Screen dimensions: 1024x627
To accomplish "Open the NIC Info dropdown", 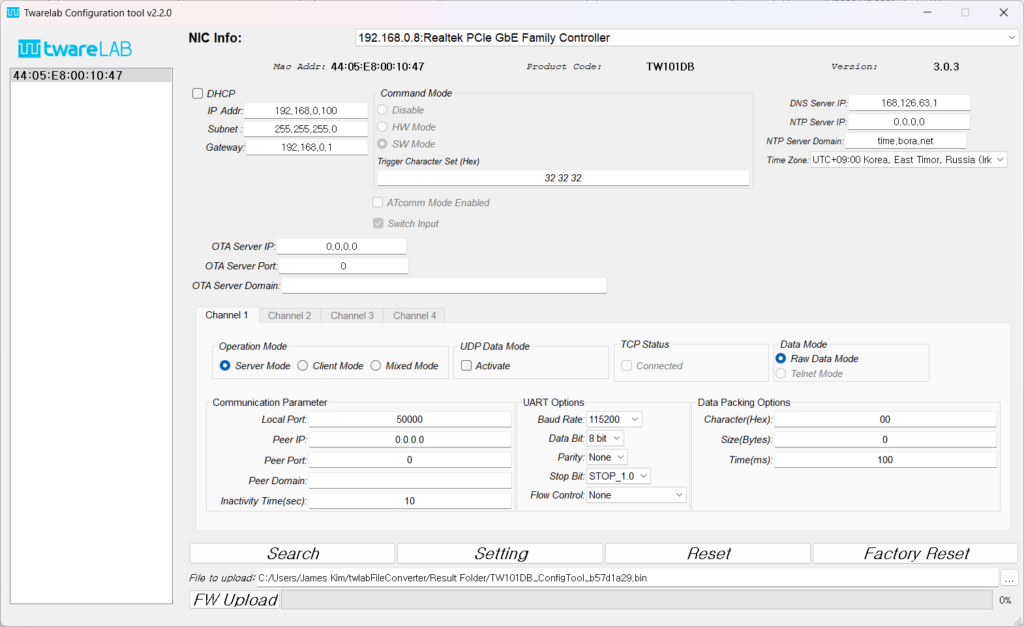I will (686, 38).
